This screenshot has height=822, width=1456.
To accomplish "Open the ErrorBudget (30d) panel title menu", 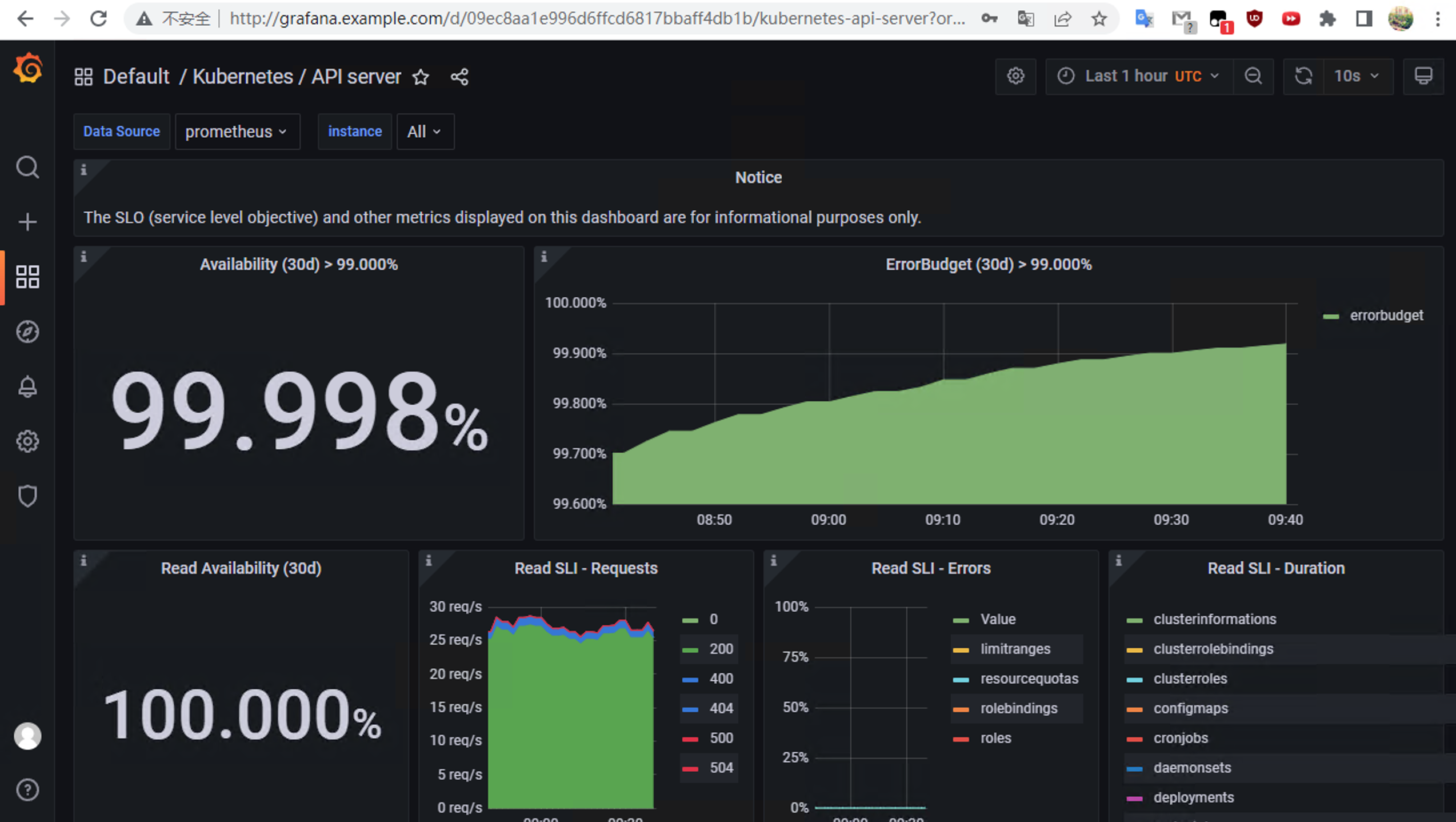I will pos(988,265).
